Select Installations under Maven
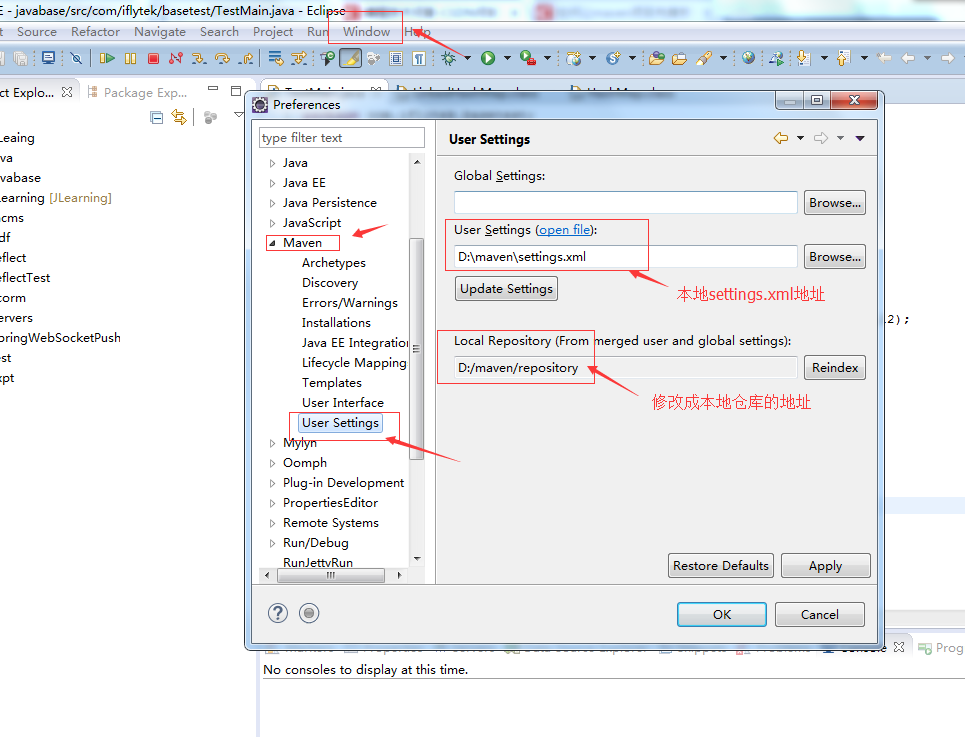This screenshot has width=965, height=737. 336,322
